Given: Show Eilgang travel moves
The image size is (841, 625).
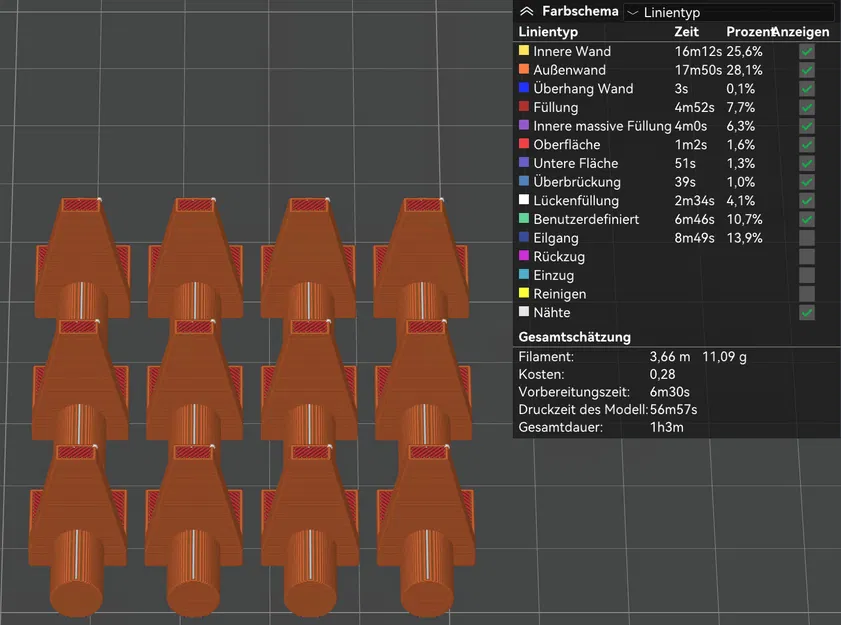Looking at the screenshot, I should [807, 238].
